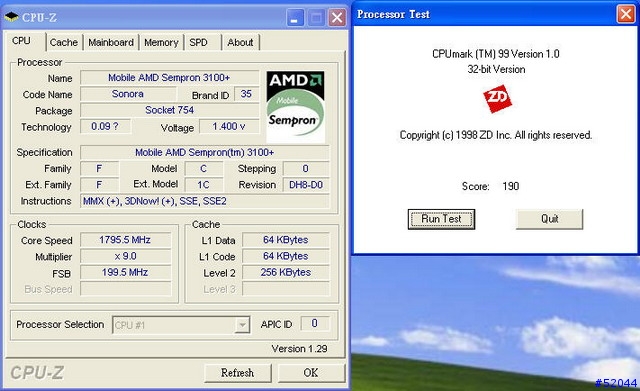This screenshot has height=391, width=640.
Task: Close the CPU-Z window
Action: tap(337, 18)
